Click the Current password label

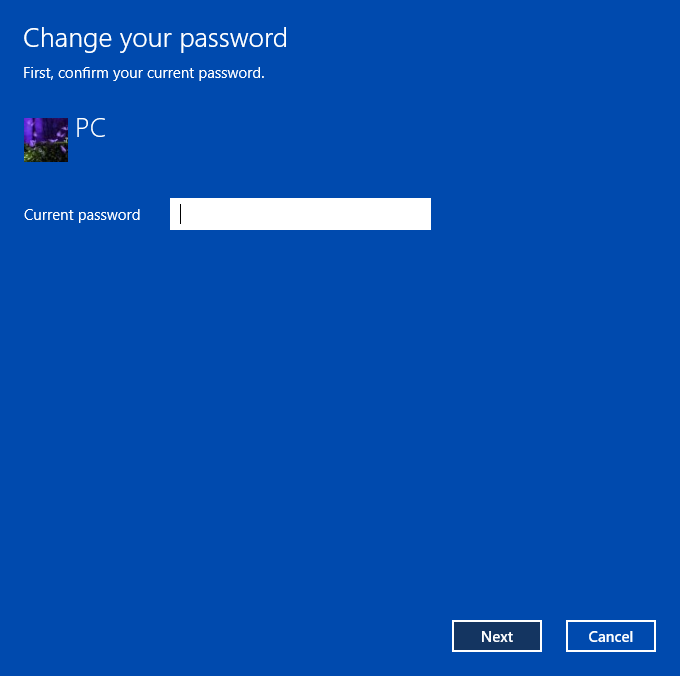(82, 215)
